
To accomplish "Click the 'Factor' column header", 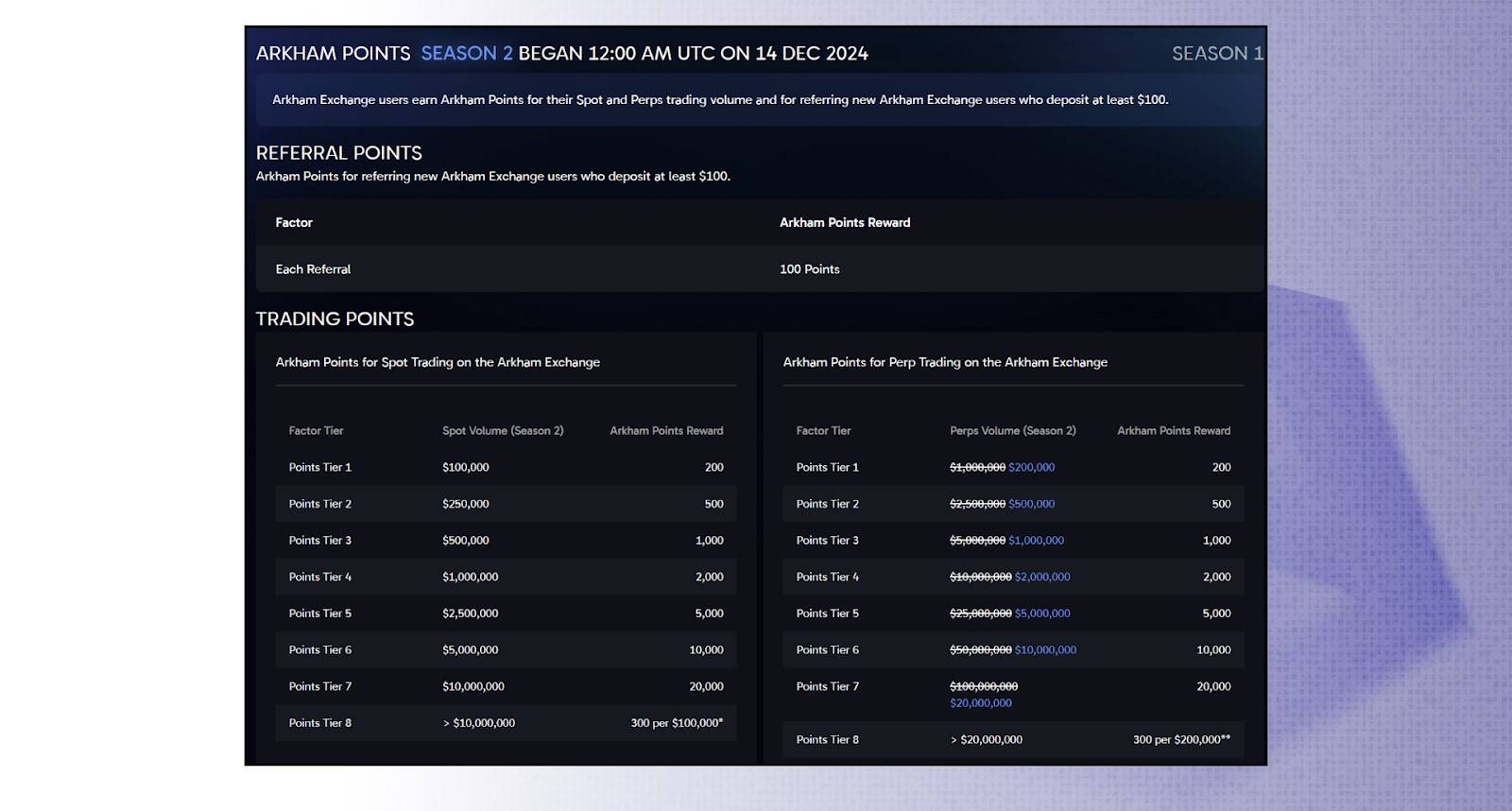I will 294,223.
